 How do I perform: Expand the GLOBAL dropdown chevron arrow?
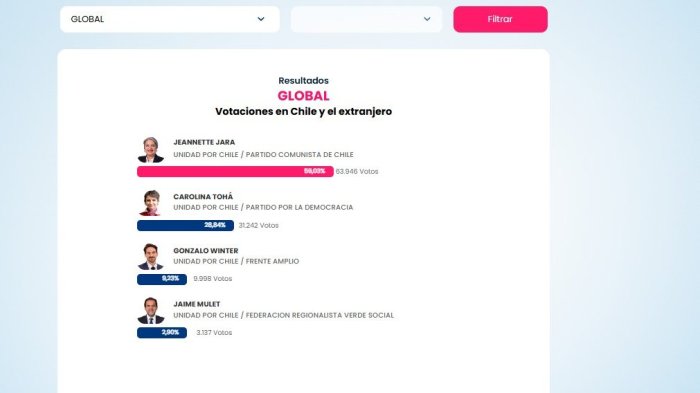pos(261,19)
